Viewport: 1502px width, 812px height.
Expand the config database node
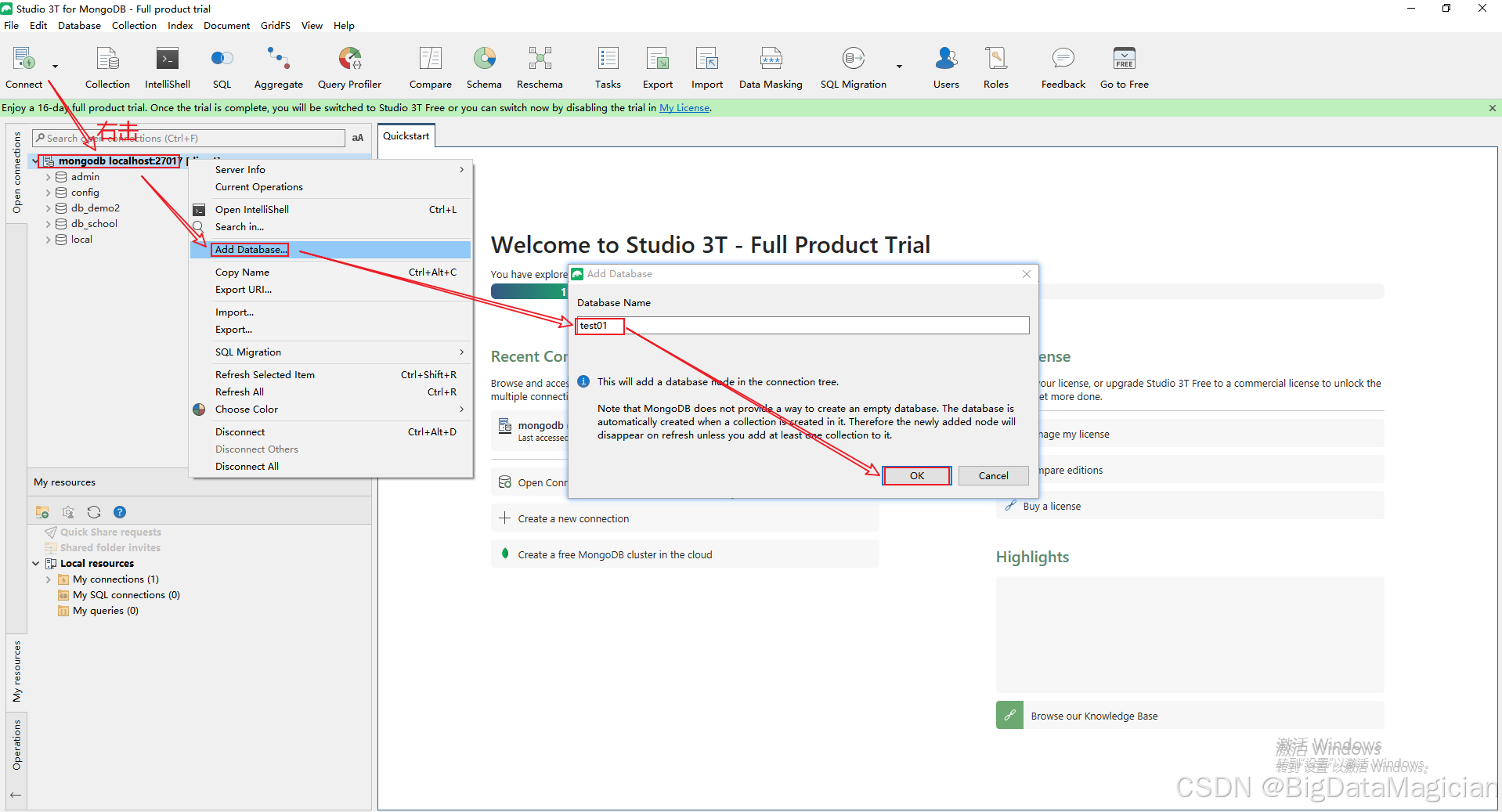[x=48, y=193]
